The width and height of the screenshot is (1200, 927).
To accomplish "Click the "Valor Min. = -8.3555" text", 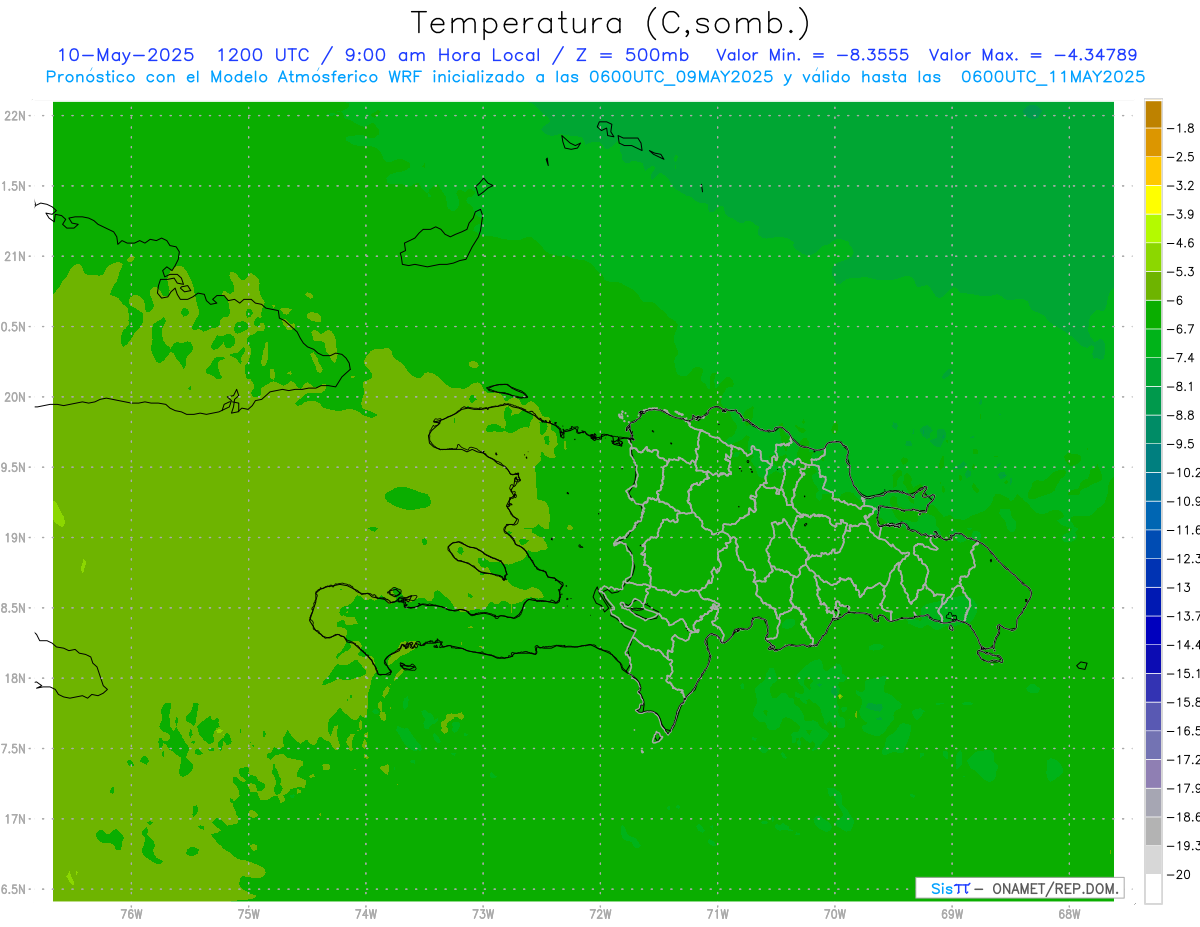I will click(x=813, y=55).
